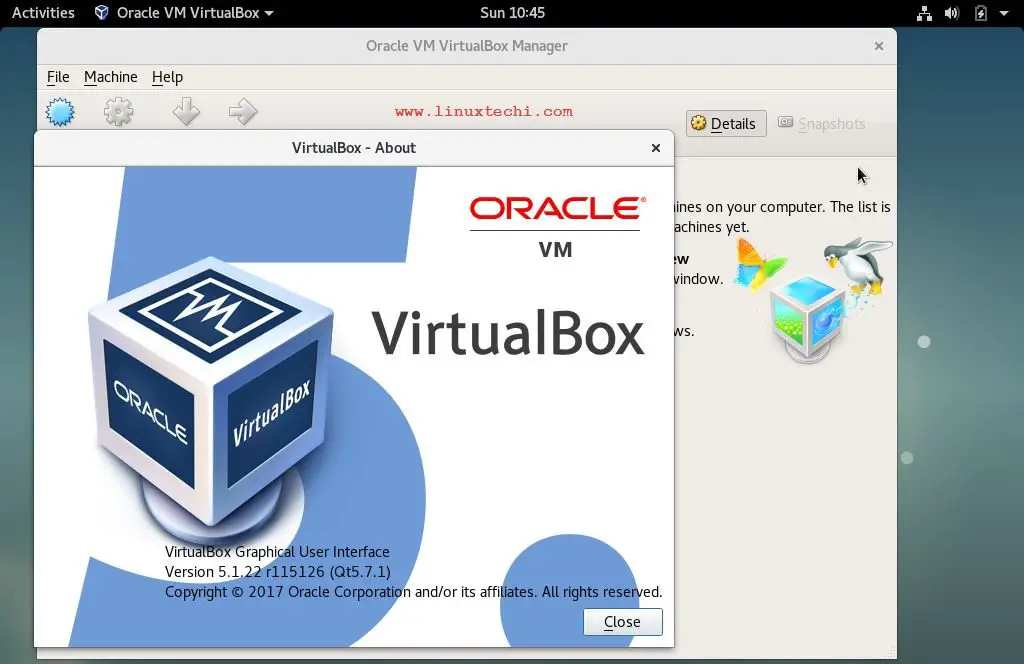Click the VirtualBox - About title bar
Image resolution: width=1024 pixels, height=664 pixels.
point(354,148)
